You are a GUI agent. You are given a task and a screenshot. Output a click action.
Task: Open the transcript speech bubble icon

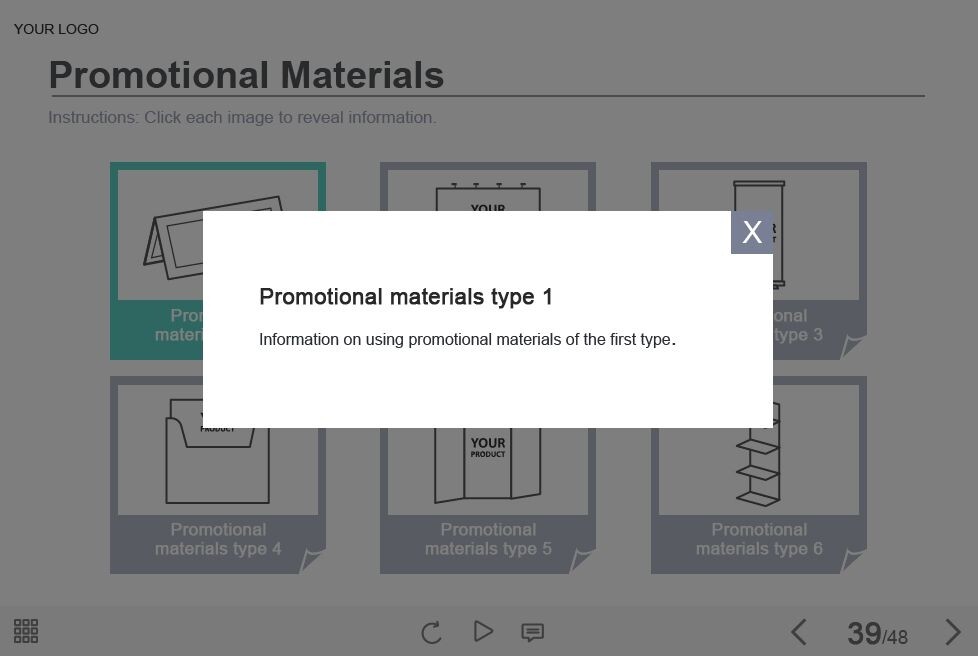click(532, 632)
